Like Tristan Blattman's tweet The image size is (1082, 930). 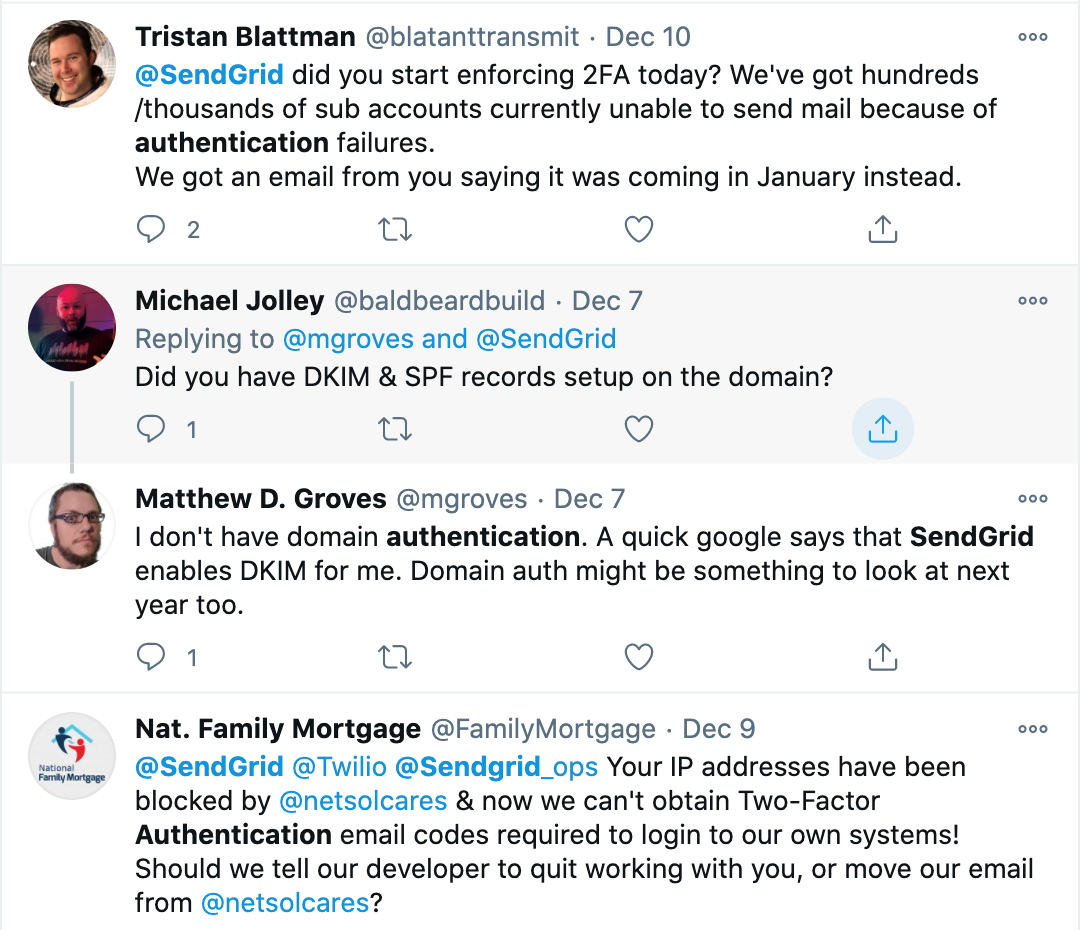pos(638,230)
